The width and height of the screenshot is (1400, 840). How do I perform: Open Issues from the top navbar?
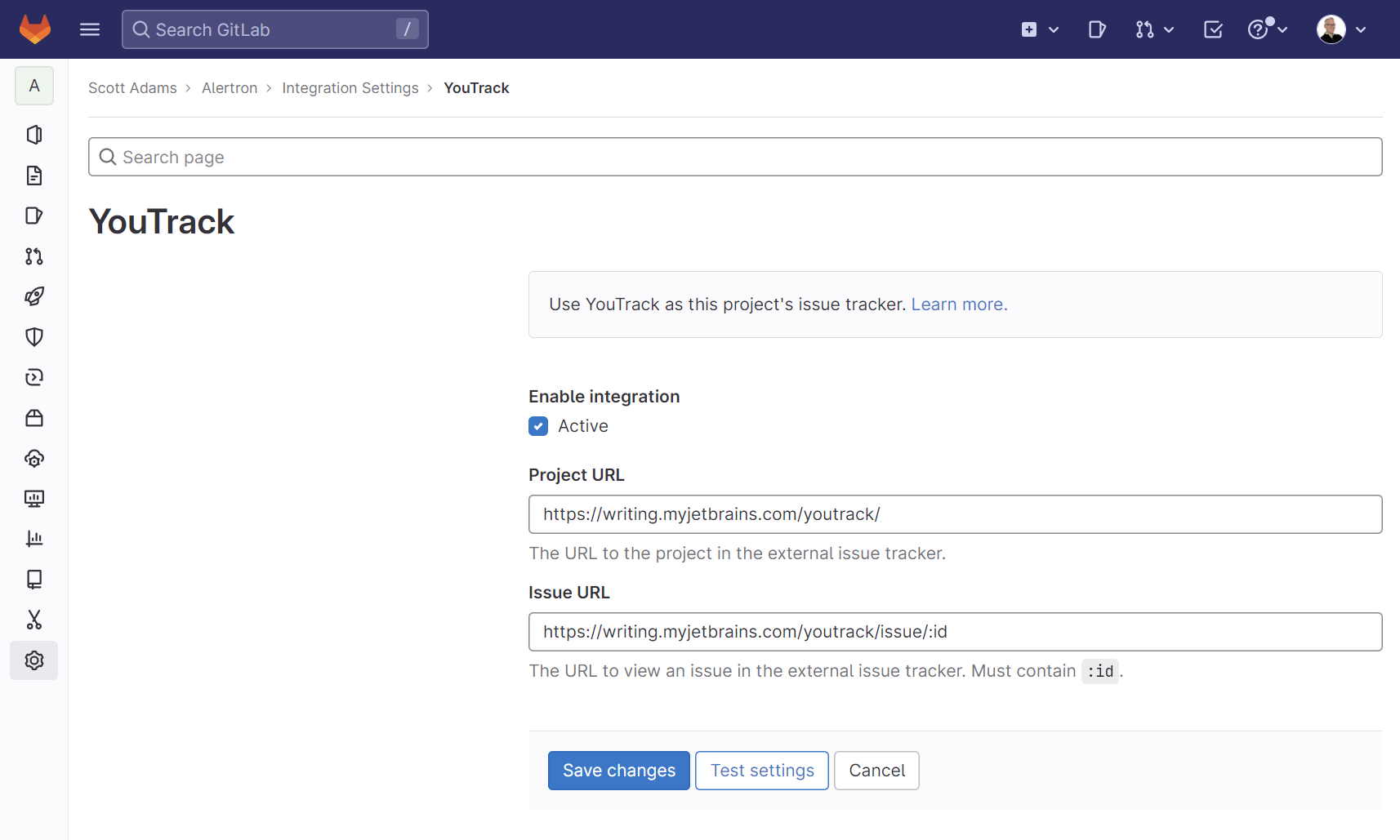(1097, 29)
